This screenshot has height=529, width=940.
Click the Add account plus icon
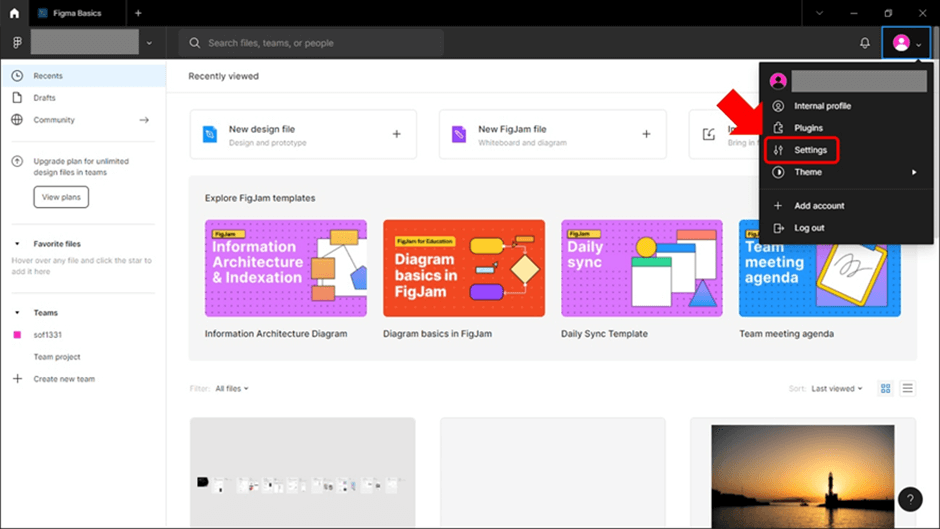[778, 206]
